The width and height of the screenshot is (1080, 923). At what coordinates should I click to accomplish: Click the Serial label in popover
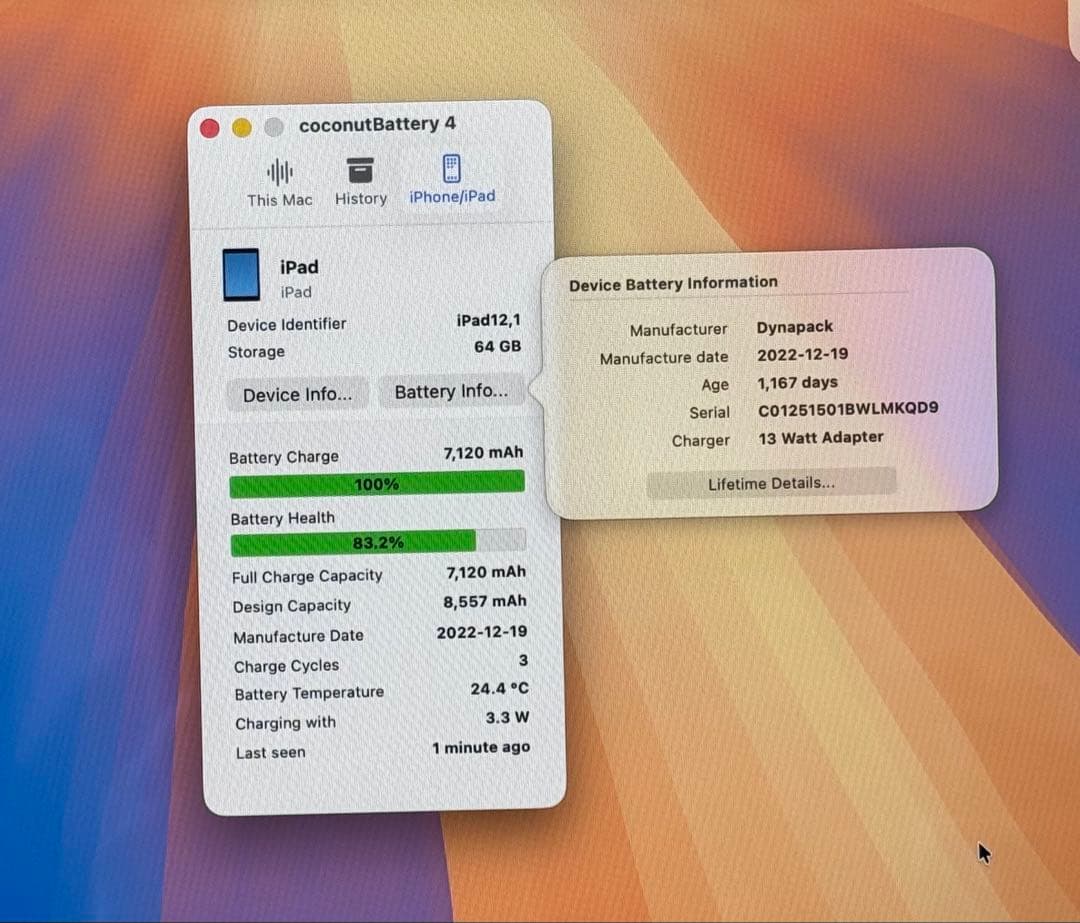point(709,413)
